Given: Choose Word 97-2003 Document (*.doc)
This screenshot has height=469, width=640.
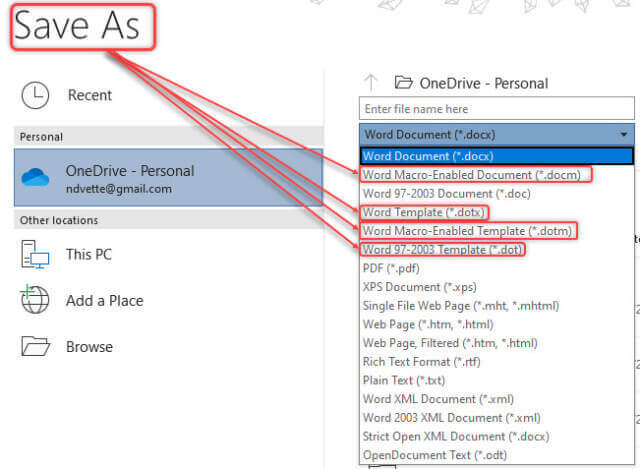Looking at the screenshot, I should tap(447, 193).
